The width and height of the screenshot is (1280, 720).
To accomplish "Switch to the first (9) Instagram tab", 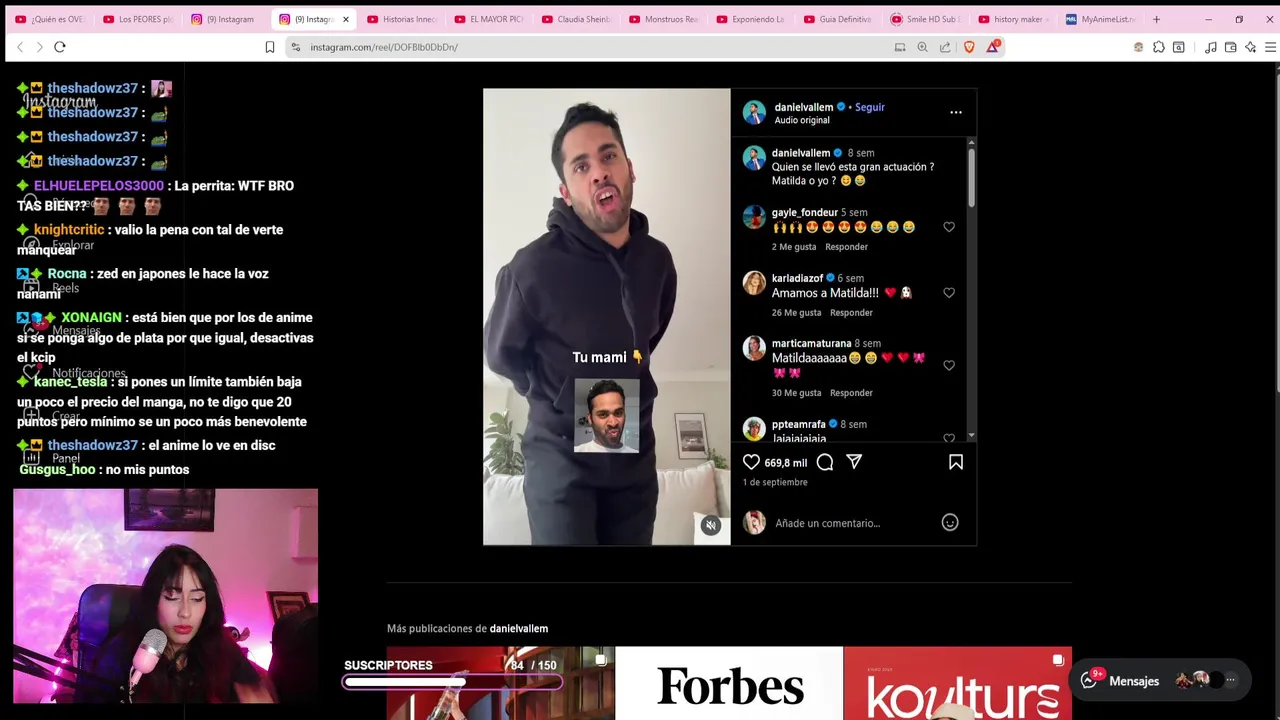I will coord(225,19).
